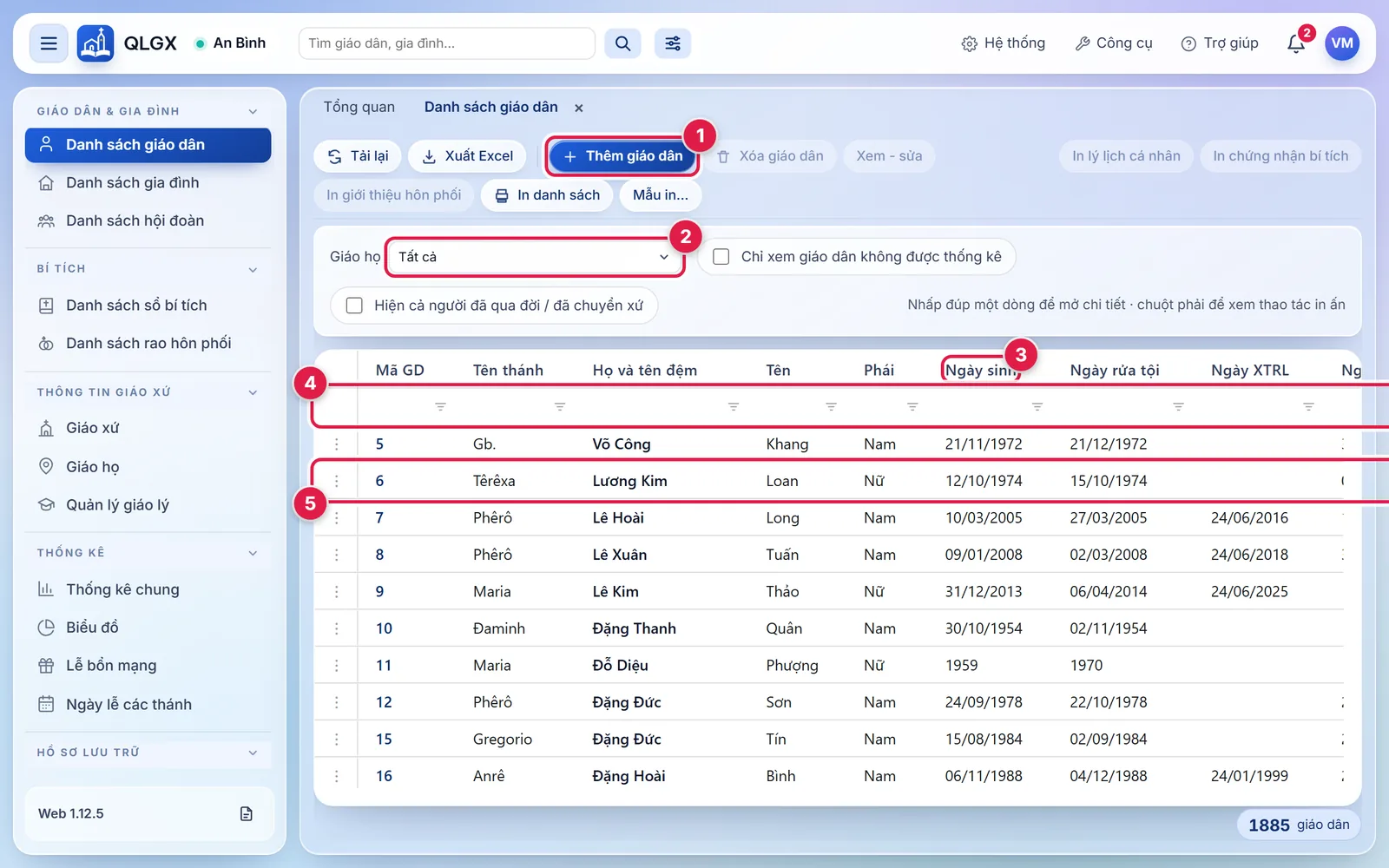Click the Thêm giáo dân button

[x=622, y=156]
